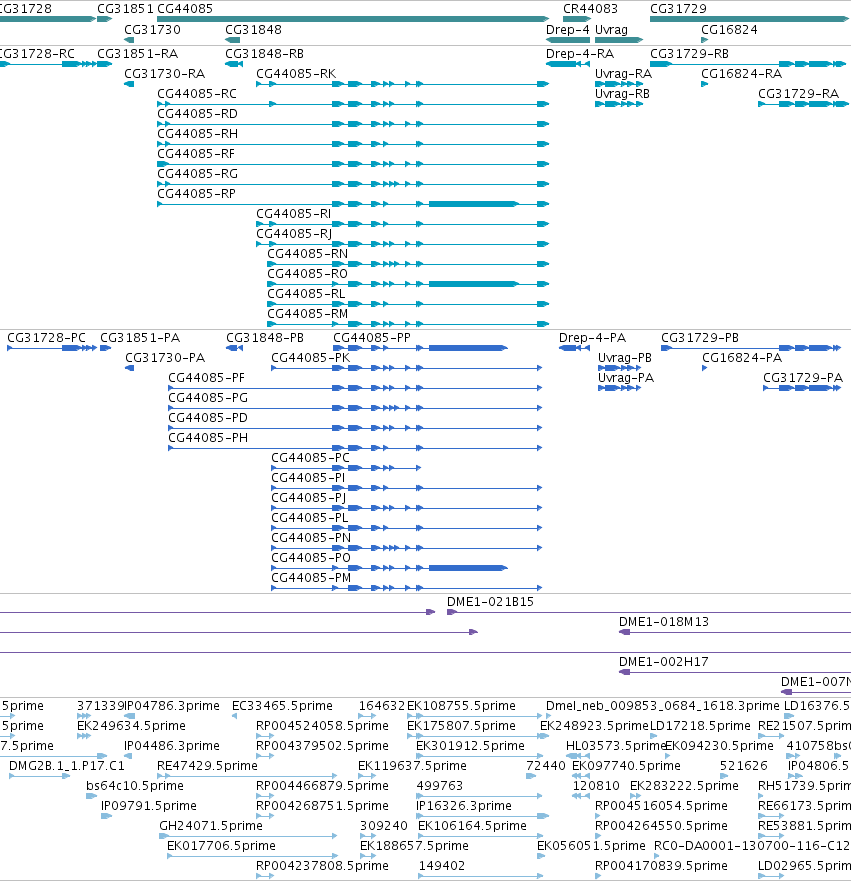Click EST DMG2B.1_1.P17.C1
The width and height of the screenshot is (851, 881).
(x=66, y=766)
